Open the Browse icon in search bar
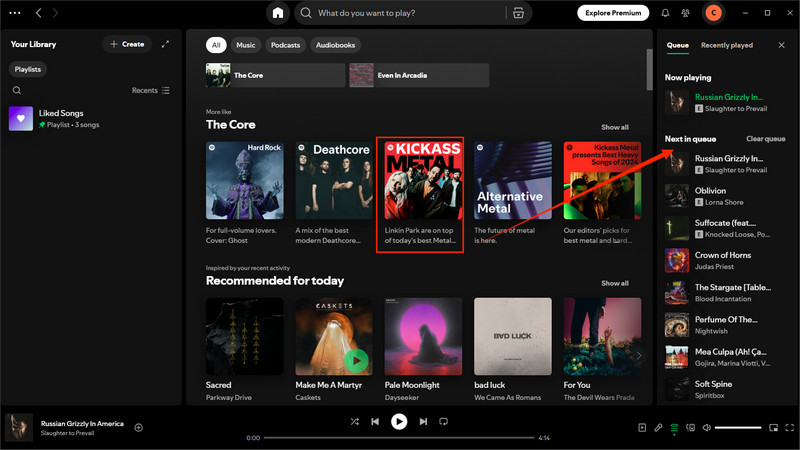This screenshot has height=450, width=800. [x=518, y=13]
